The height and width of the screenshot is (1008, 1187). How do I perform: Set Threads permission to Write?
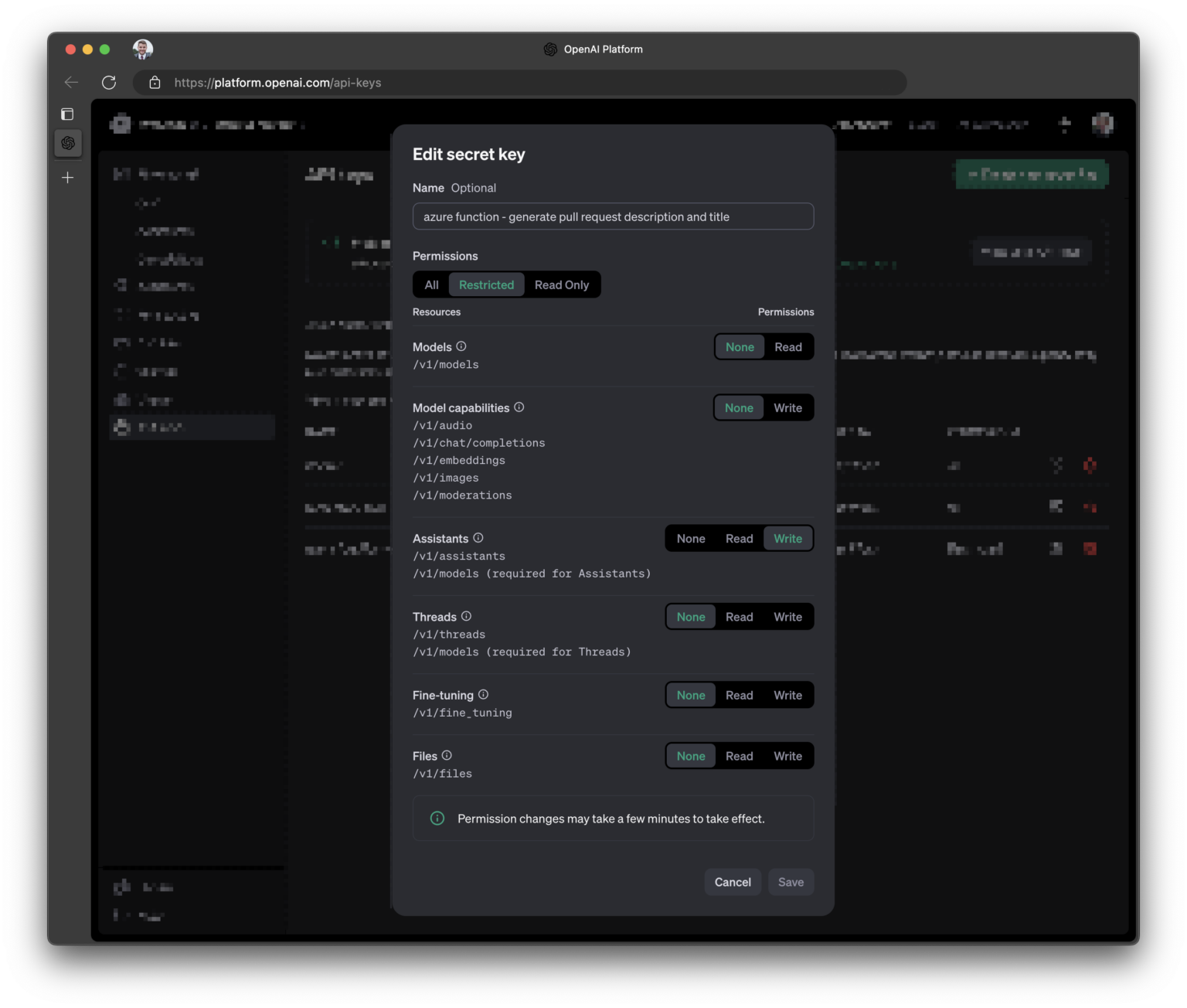point(788,617)
